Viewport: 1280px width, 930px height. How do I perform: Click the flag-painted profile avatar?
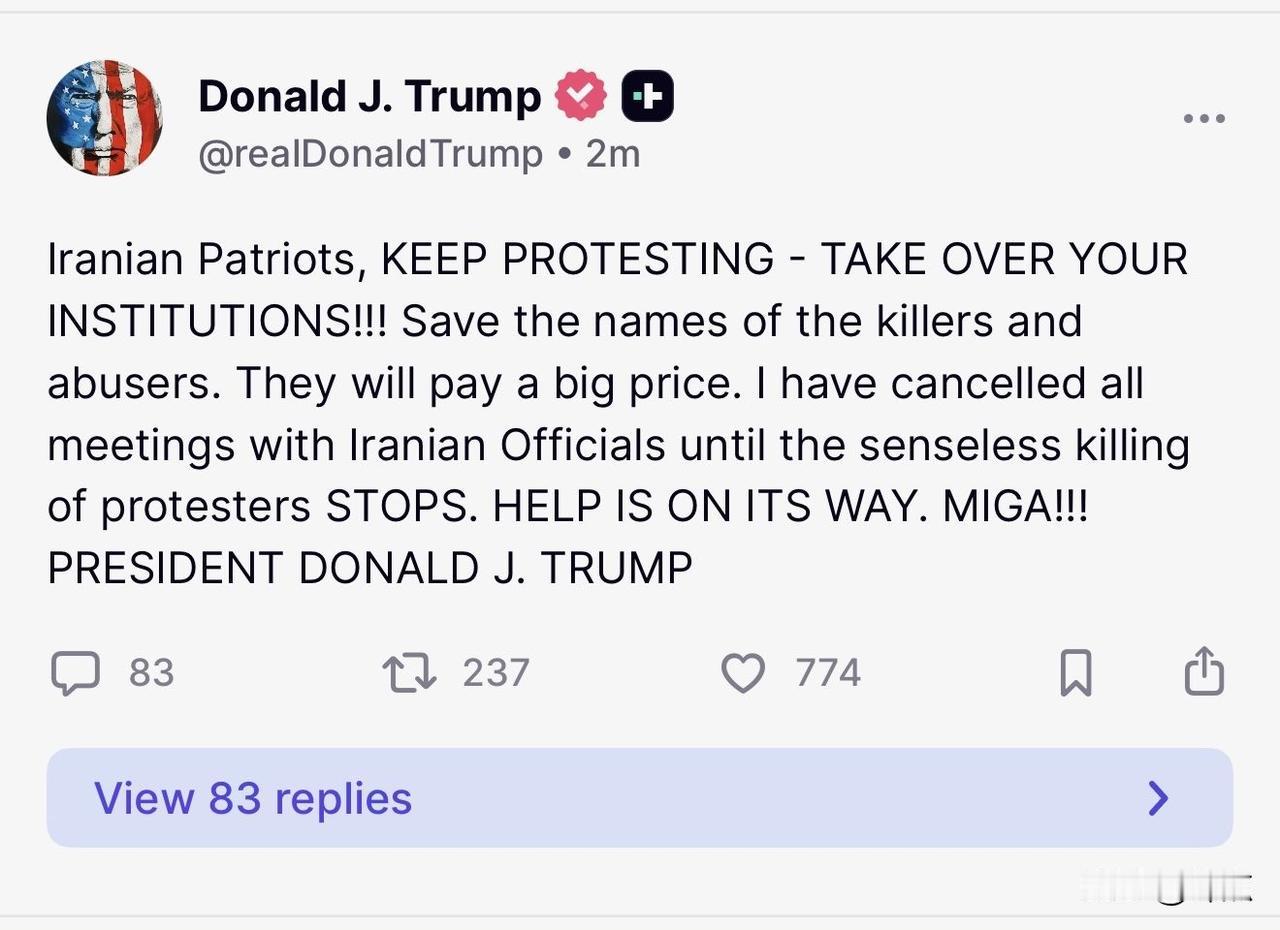tap(104, 118)
